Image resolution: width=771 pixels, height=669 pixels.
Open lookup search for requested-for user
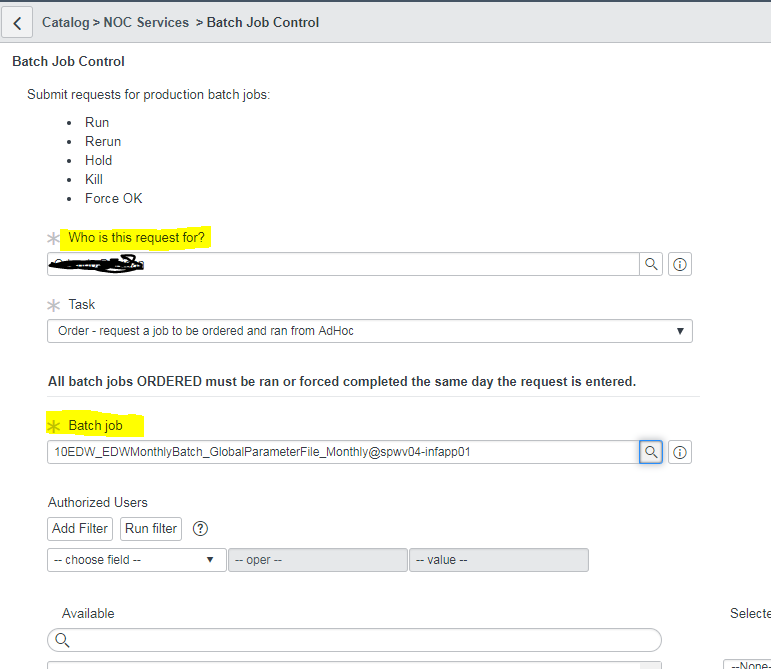pos(651,264)
